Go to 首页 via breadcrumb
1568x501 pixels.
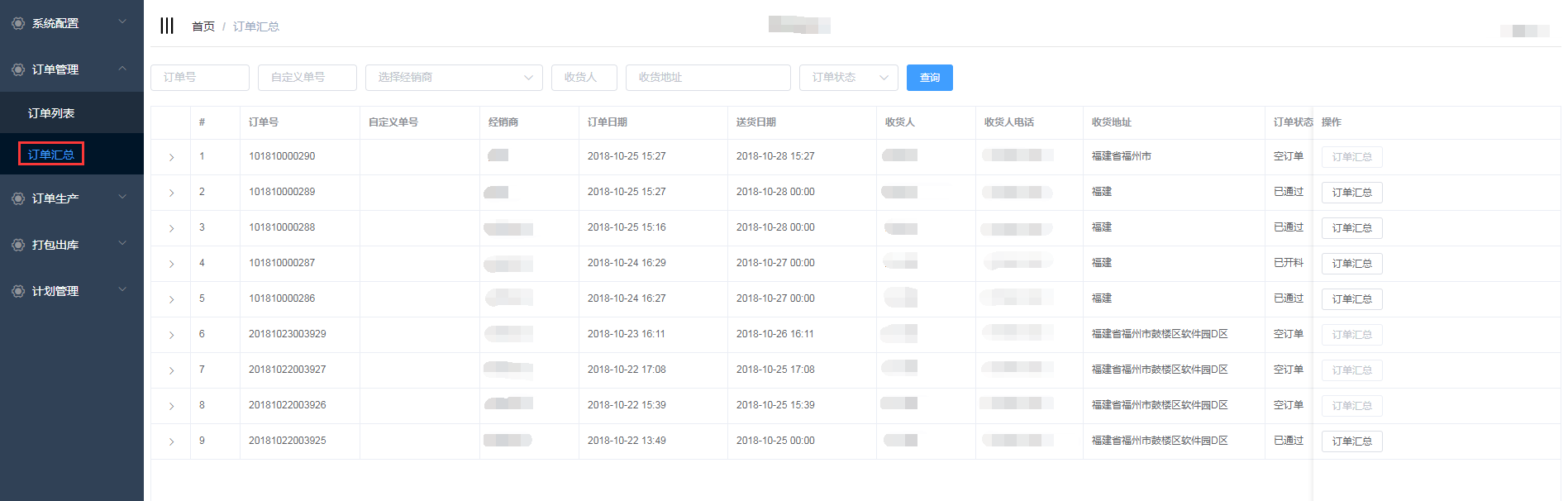tap(203, 26)
